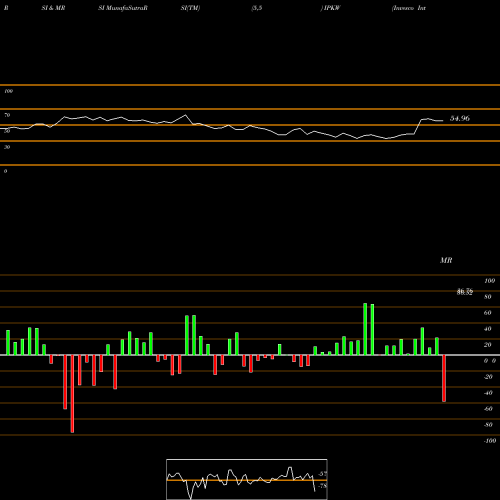The height and width of the screenshot is (500, 500).
Task: Click the MR axis label -60
Action: pos(488,409)
